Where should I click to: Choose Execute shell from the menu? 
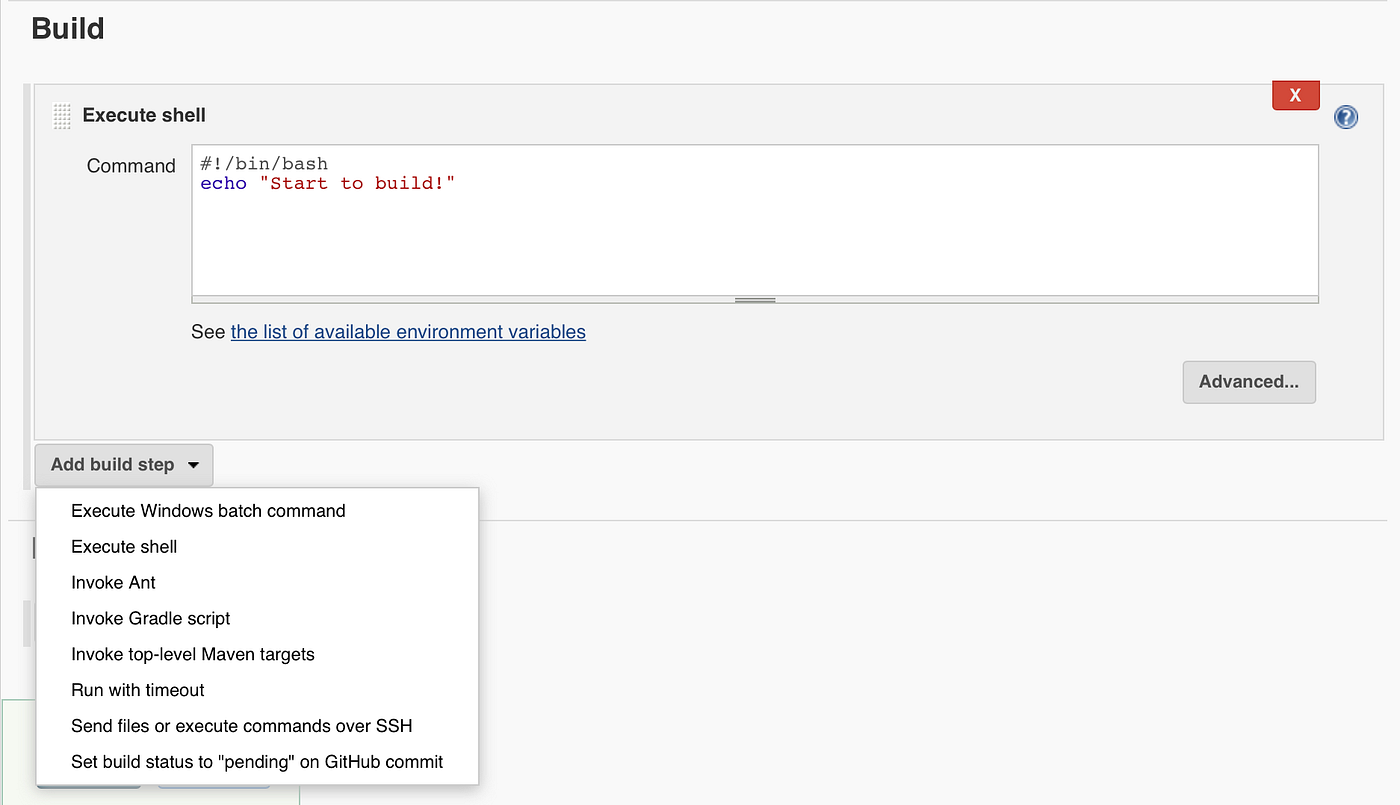123,546
